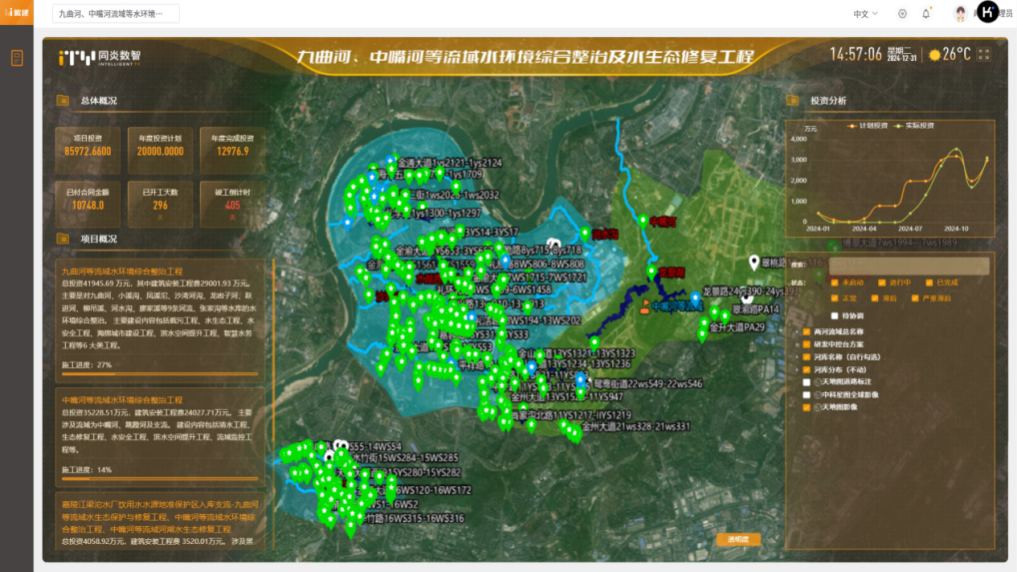Expand the 河库分布 tree node arrow
This screenshot has width=1017, height=572.
point(796,369)
